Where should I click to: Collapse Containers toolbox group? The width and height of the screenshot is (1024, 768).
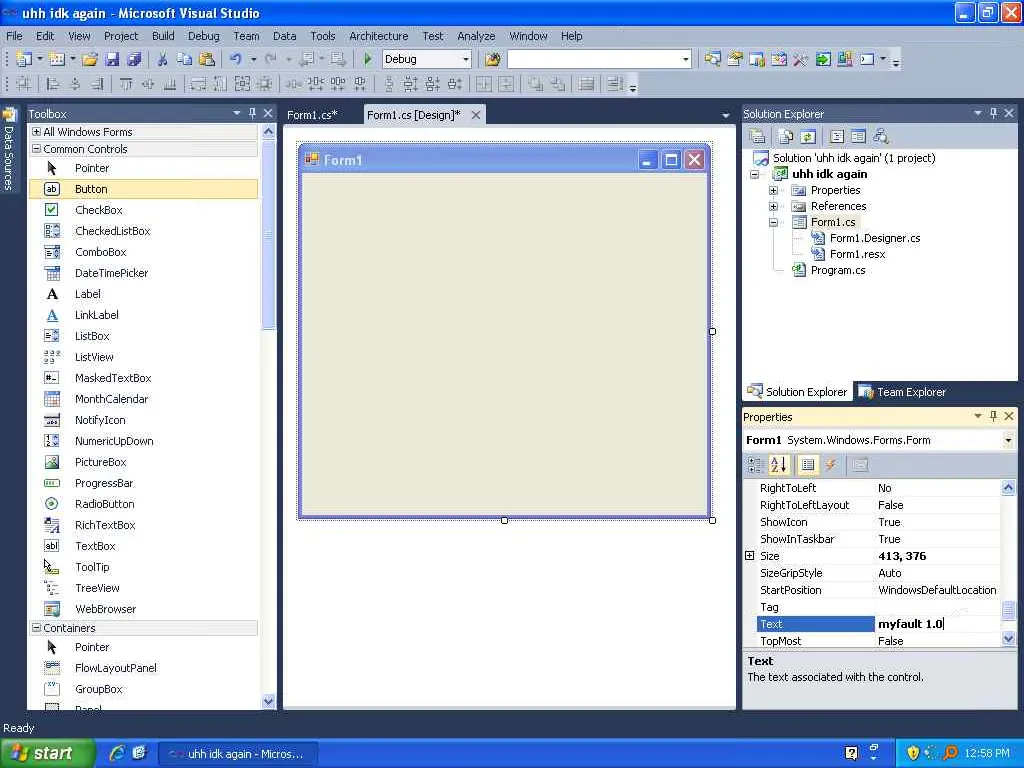[37, 628]
